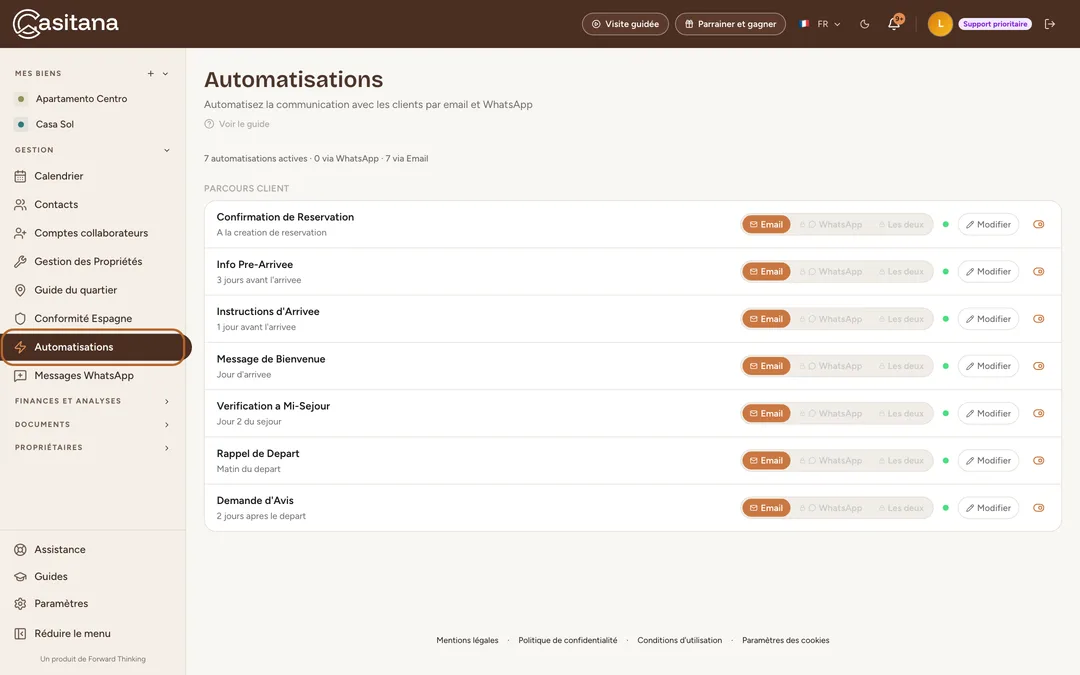Go to Contacts page
The height and width of the screenshot is (675, 1080).
pos(93,205)
